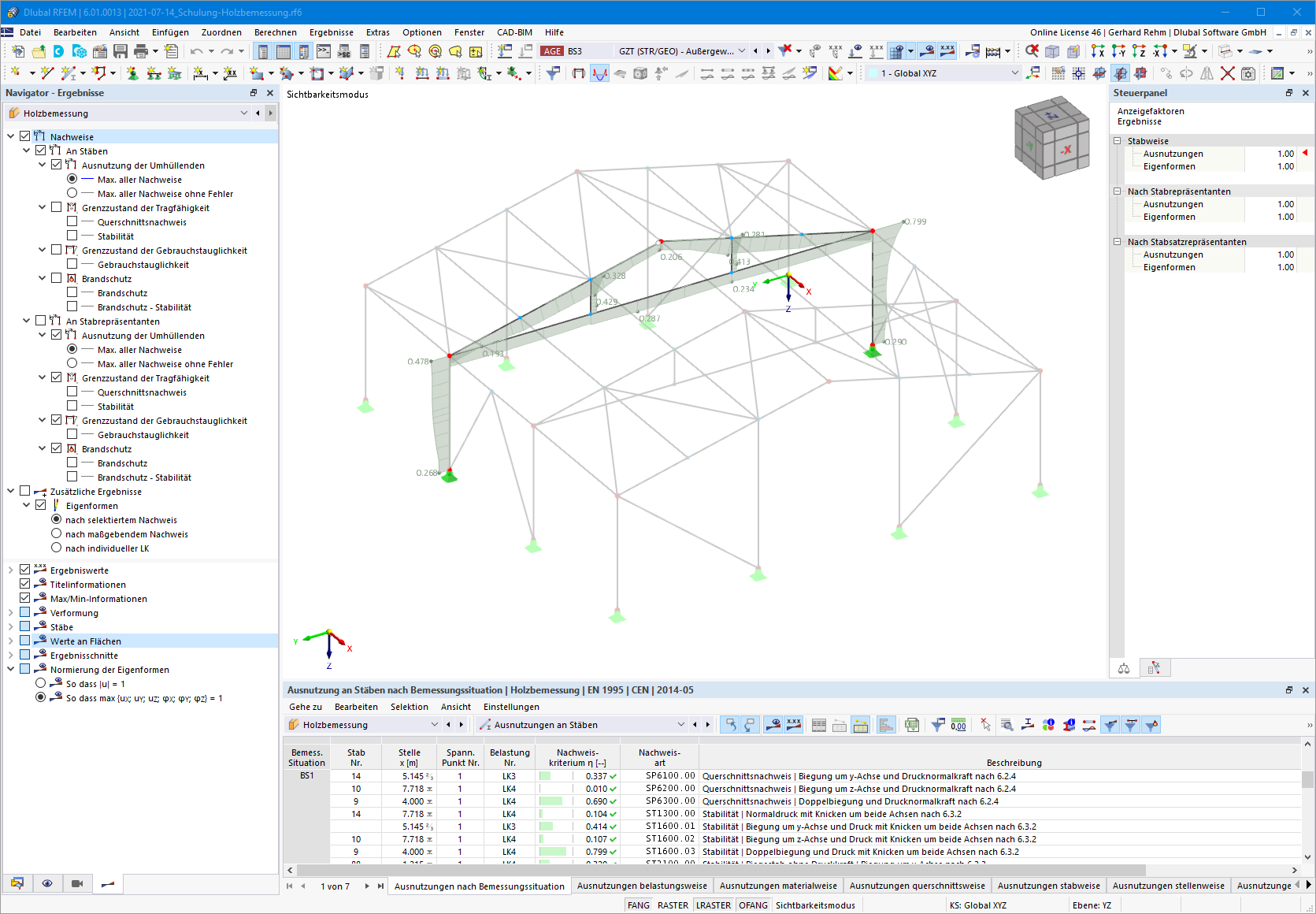This screenshot has height=914, width=1316.
Task: Open the script console icon
Action: (324, 51)
